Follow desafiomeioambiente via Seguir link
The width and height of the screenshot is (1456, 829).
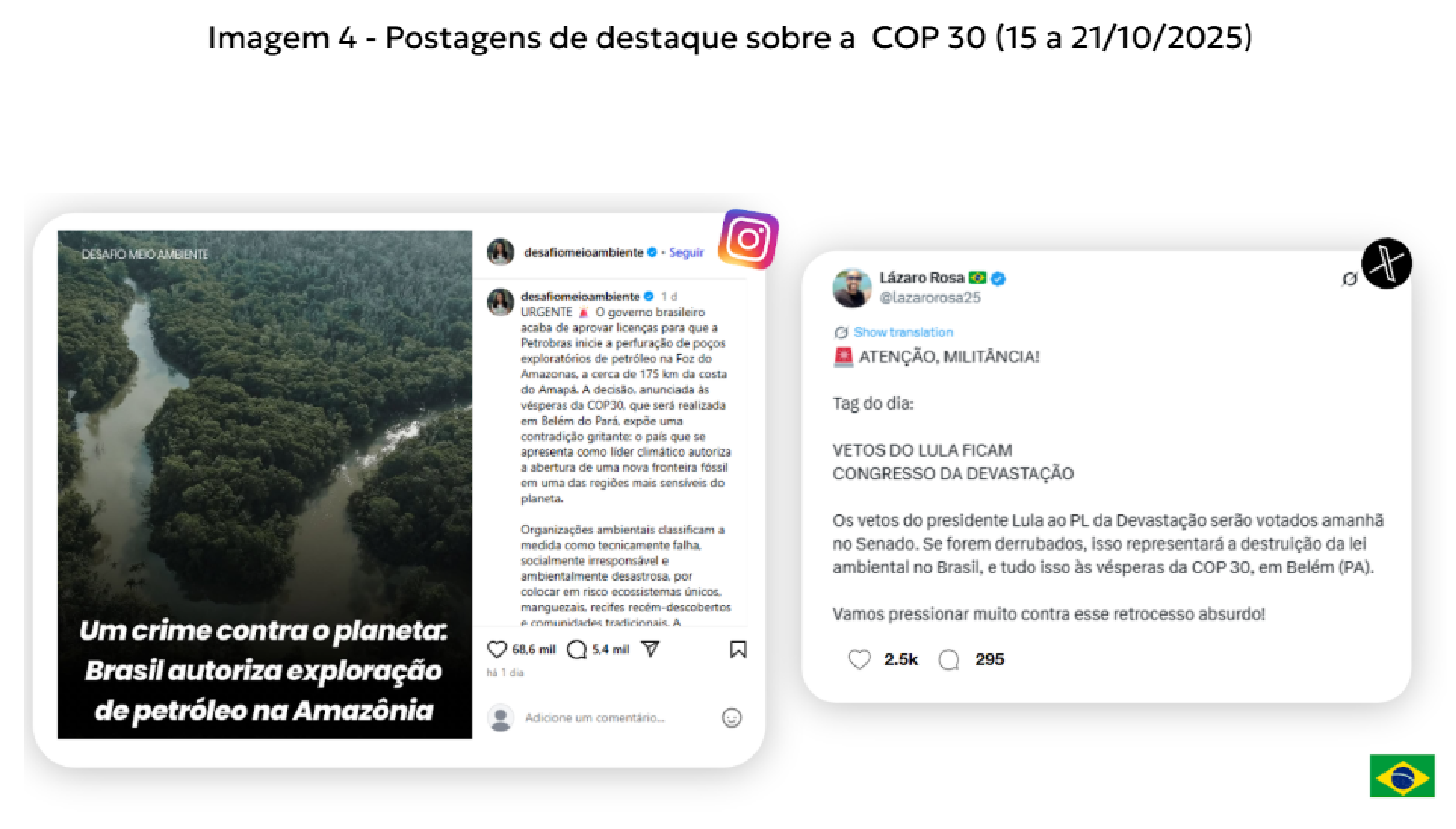point(686,253)
